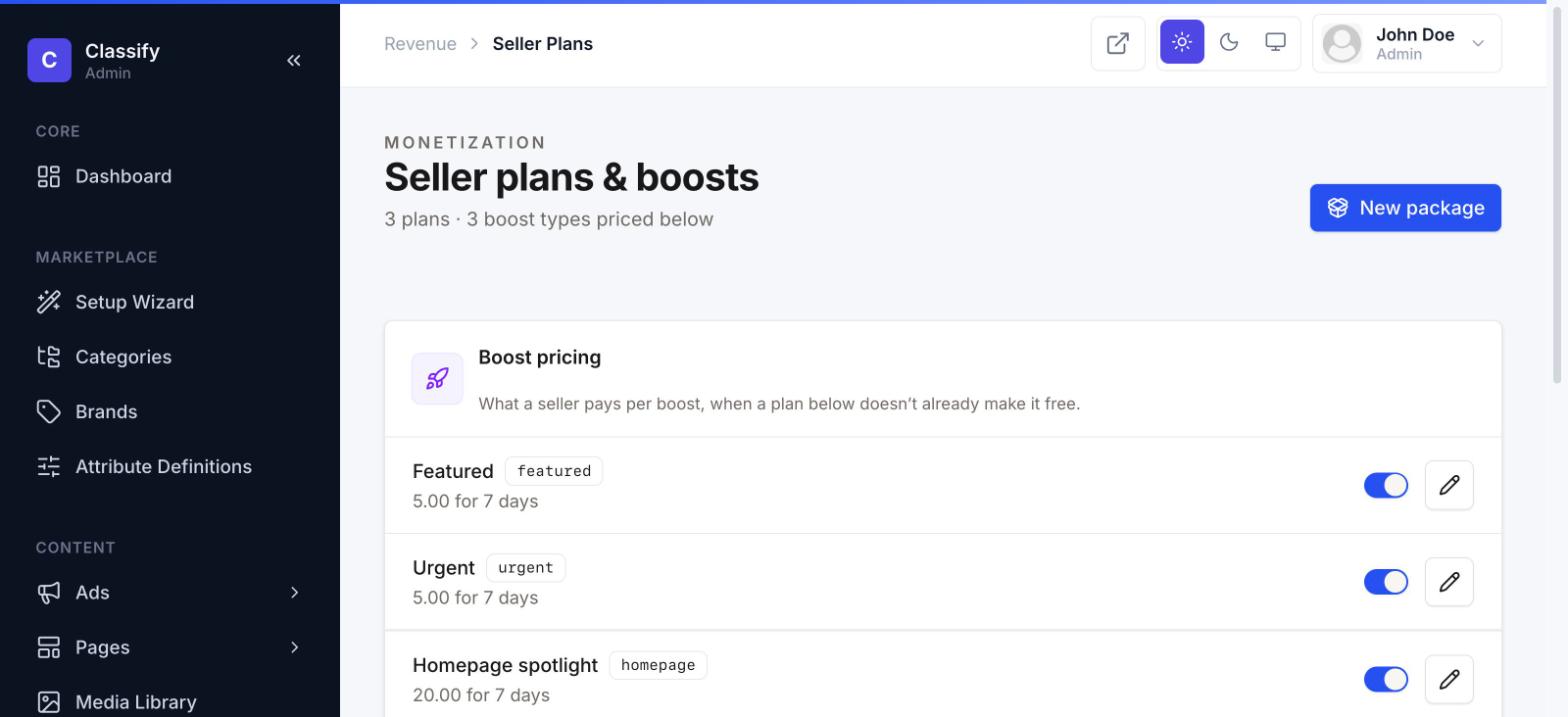
Task: Click the Boost pricing rocket icon
Action: coord(437,379)
